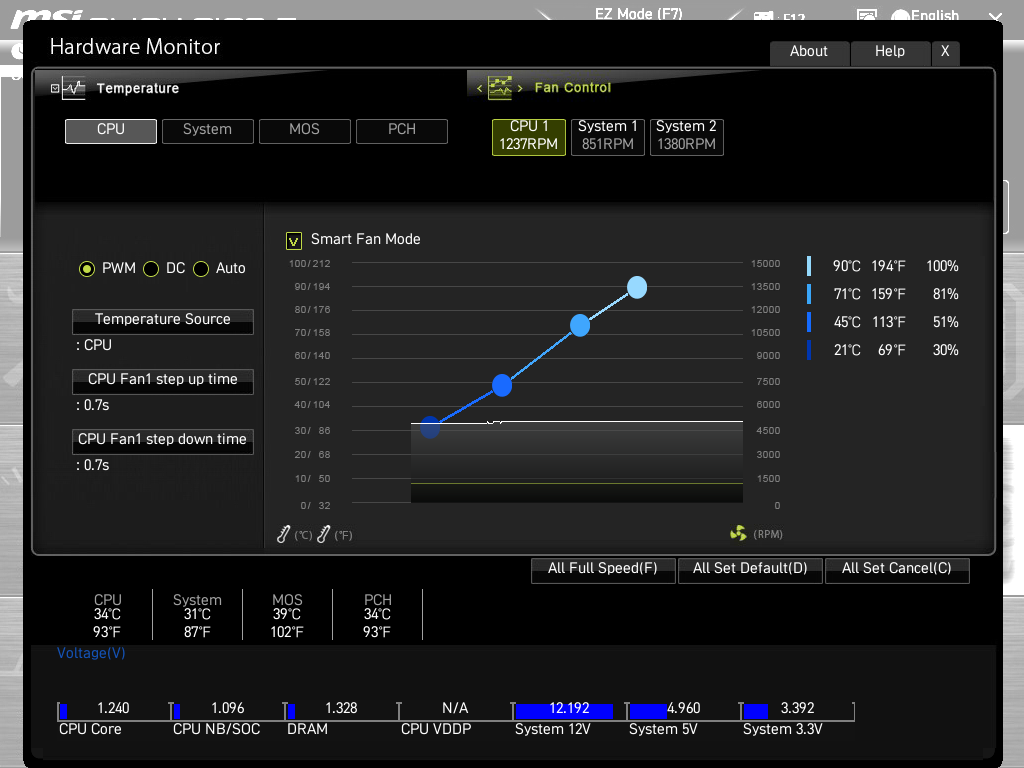Click the left arrow before Fan Control
The image size is (1024, 768).
tap(479, 88)
